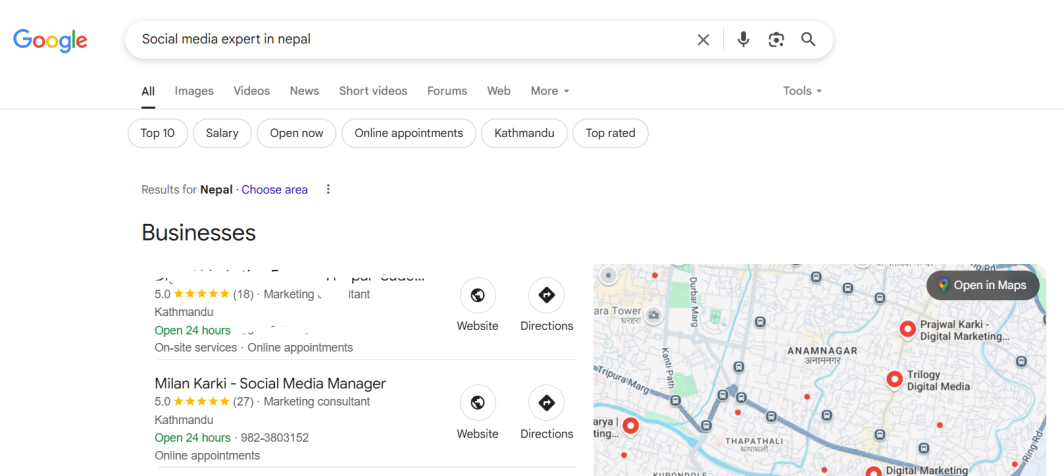
Task: Switch to the Images tab
Action: 194,91
